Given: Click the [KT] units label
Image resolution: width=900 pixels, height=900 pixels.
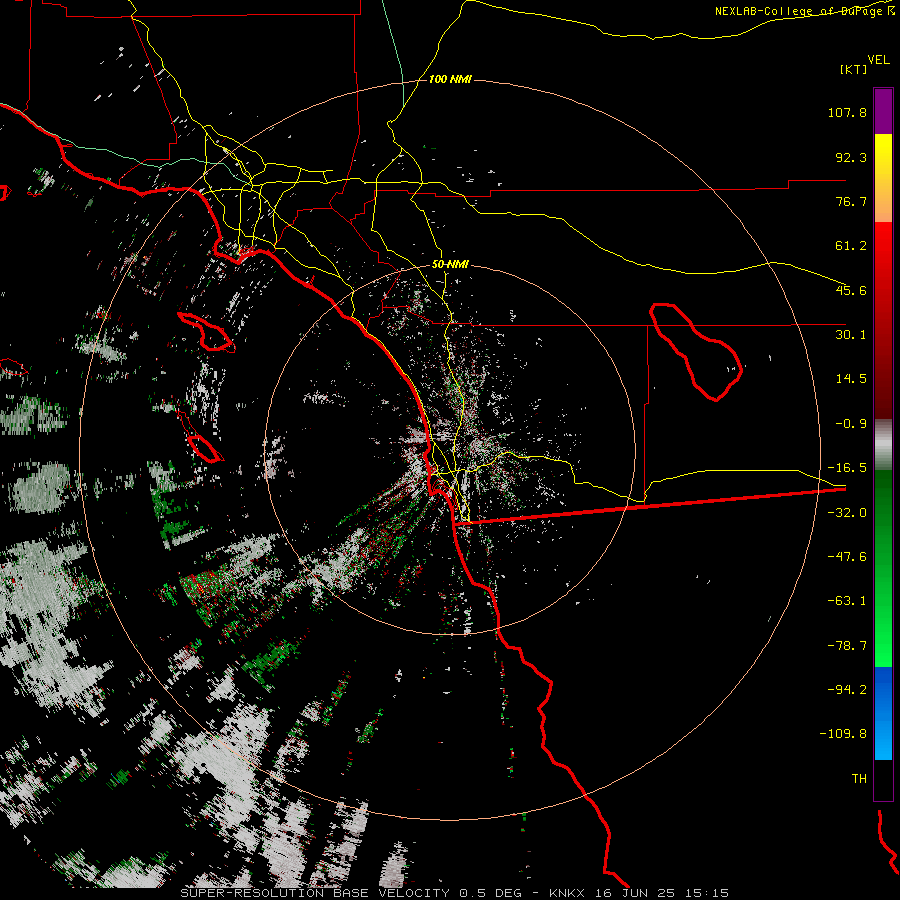Looking at the screenshot, I should [854, 69].
